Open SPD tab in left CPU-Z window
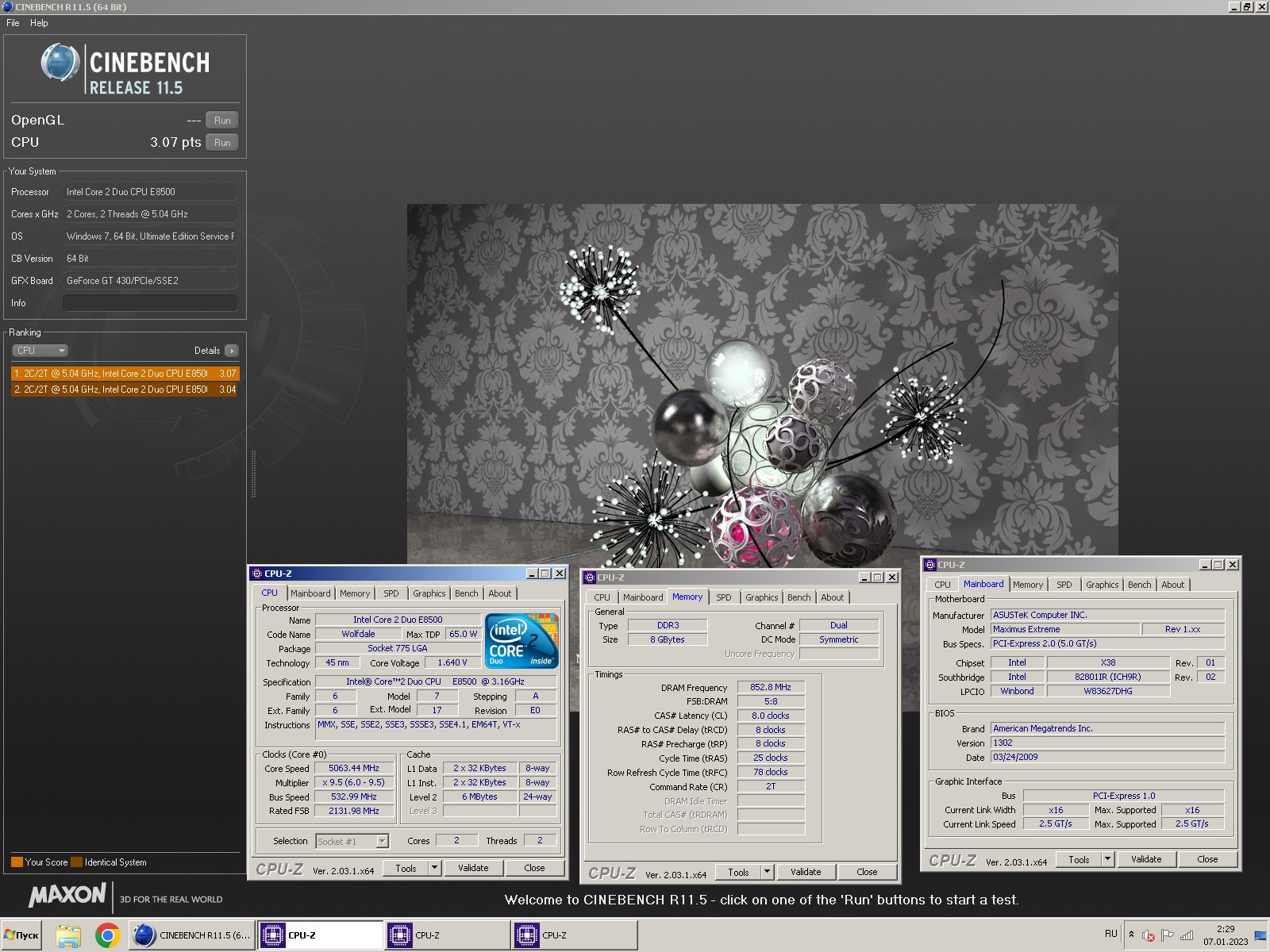 pyautogui.click(x=391, y=593)
